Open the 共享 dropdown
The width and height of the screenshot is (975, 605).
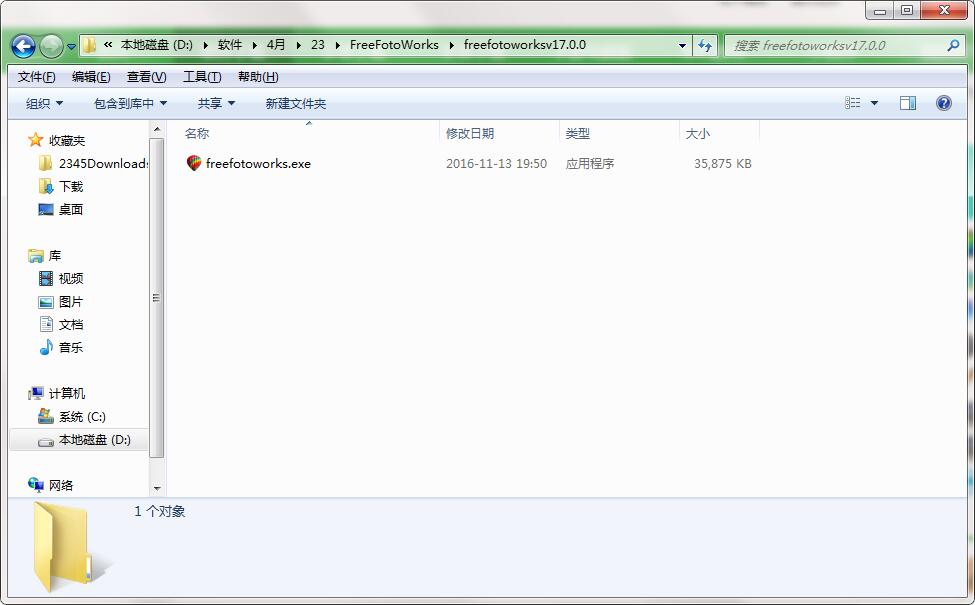[216, 103]
